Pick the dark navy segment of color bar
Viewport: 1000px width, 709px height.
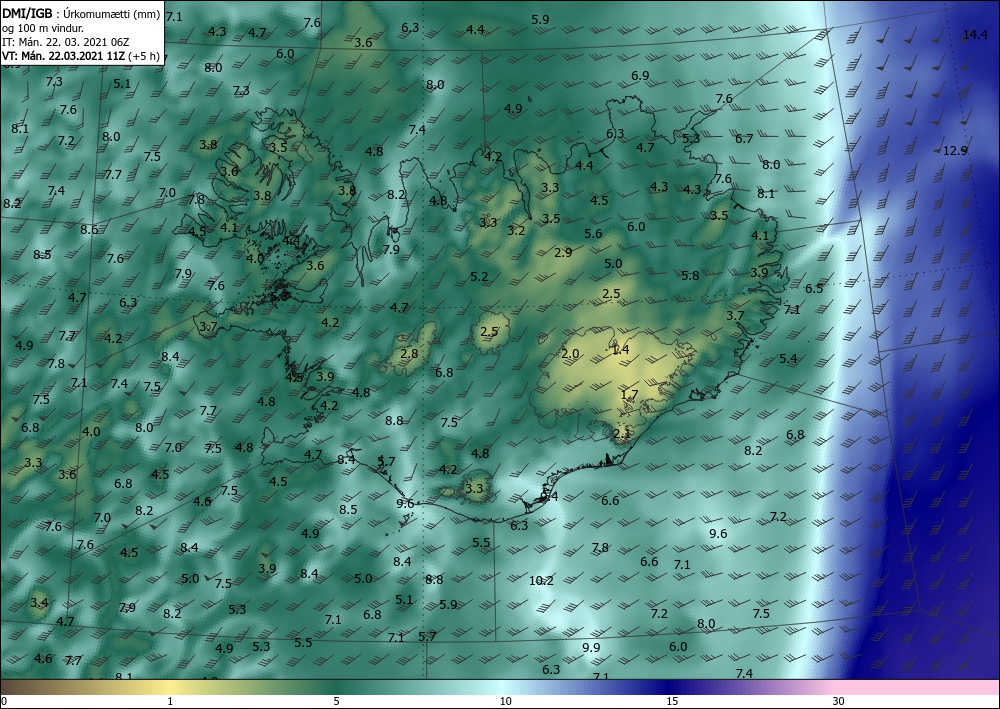(670, 687)
